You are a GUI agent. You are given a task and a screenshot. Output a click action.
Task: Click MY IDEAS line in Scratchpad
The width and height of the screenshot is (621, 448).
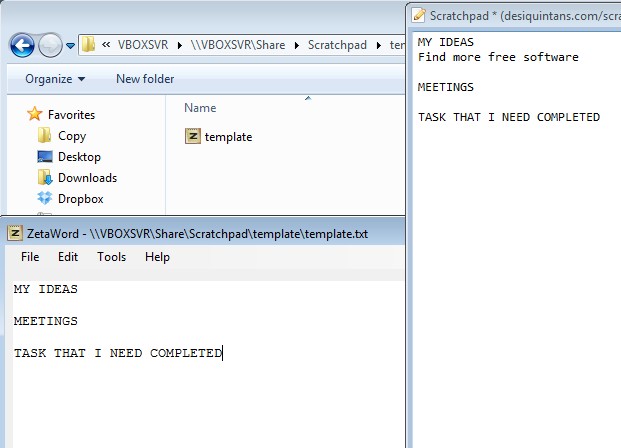pos(446,42)
